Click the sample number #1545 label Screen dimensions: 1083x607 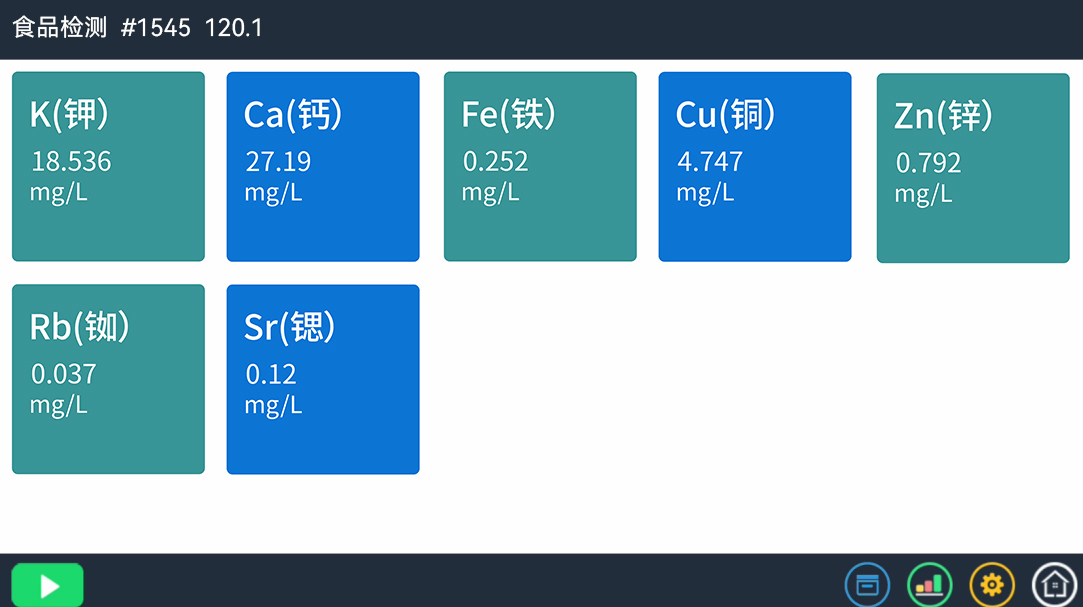click(x=156, y=27)
